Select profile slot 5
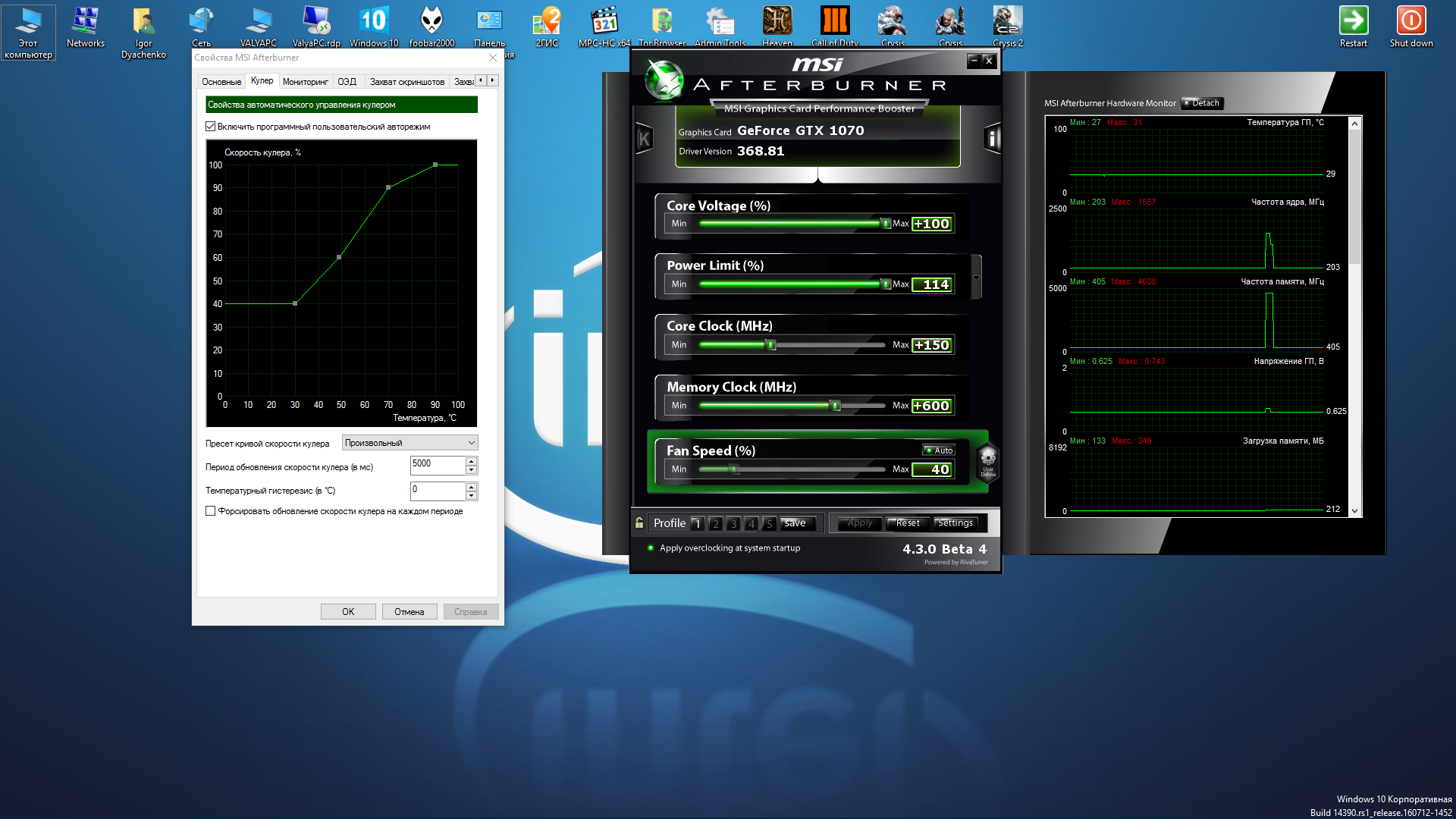The height and width of the screenshot is (819, 1456). (769, 523)
